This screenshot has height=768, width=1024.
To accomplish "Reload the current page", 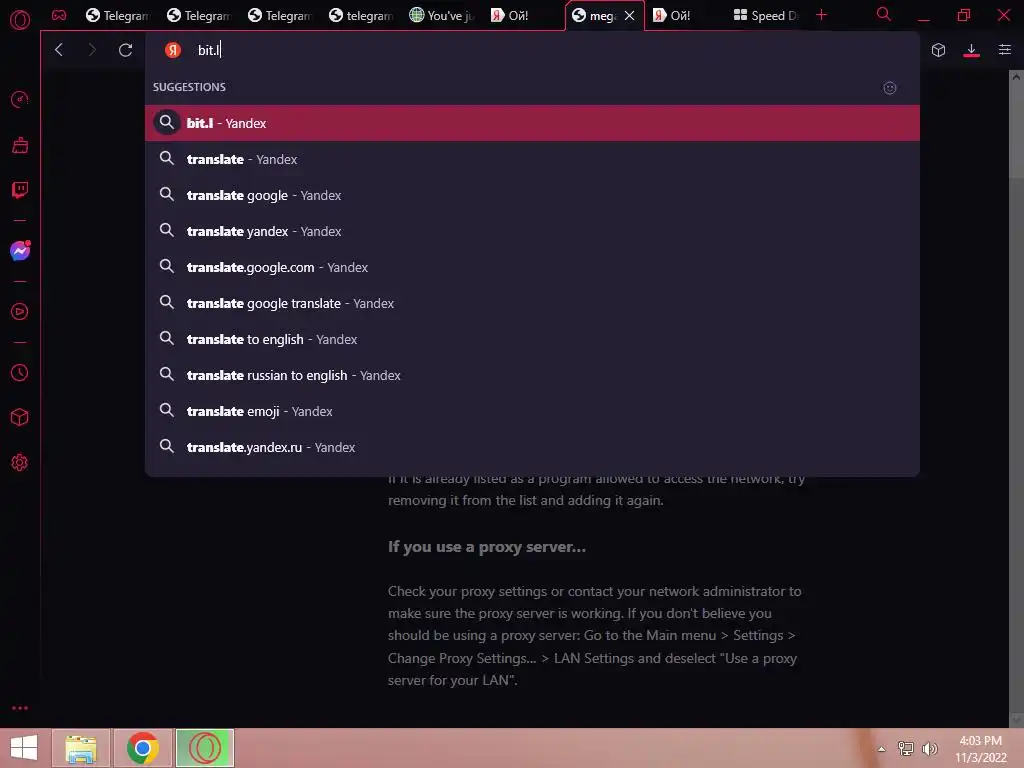I will point(125,50).
